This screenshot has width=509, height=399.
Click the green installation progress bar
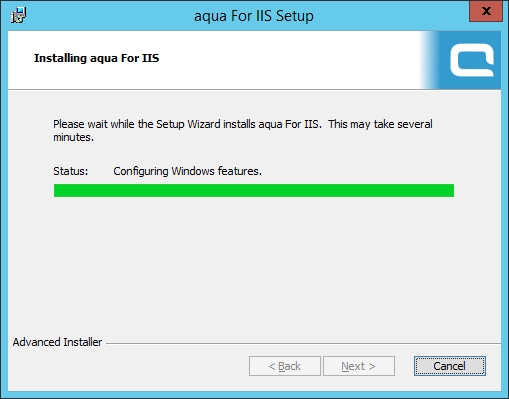click(254, 190)
